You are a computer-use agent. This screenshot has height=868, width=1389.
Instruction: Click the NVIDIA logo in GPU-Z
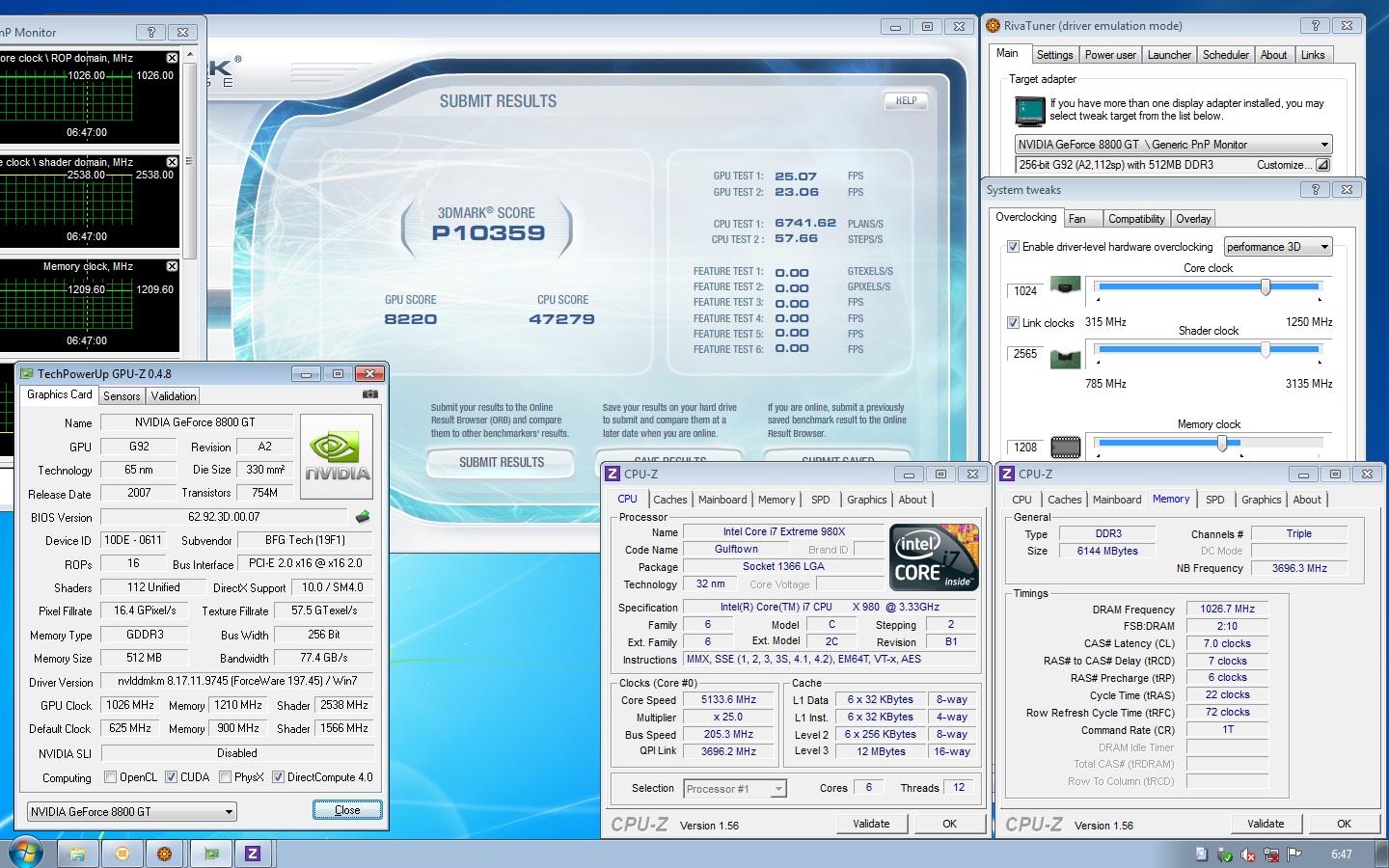coord(337,456)
